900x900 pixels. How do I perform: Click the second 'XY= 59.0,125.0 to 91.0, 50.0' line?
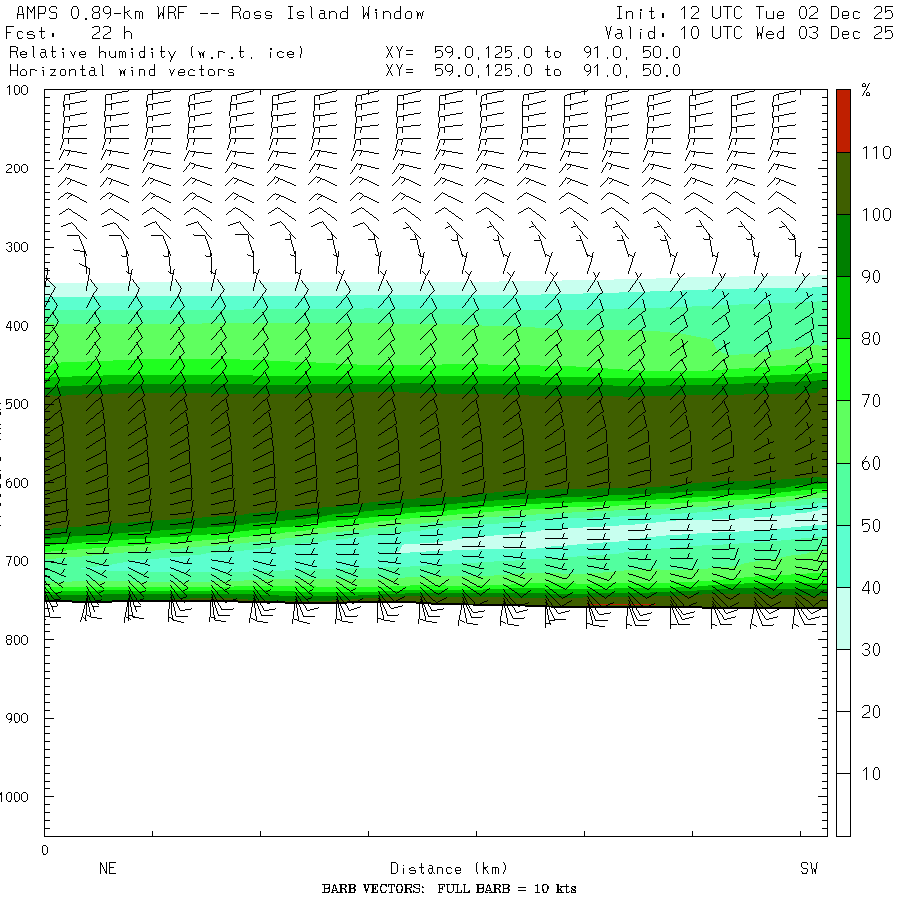pyautogui.click(x=533, y=71)
